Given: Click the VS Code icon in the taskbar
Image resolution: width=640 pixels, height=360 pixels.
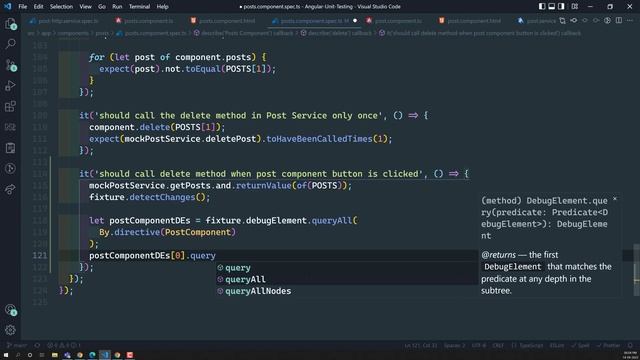Looking at the screenshot, I should tap(105, 355).
